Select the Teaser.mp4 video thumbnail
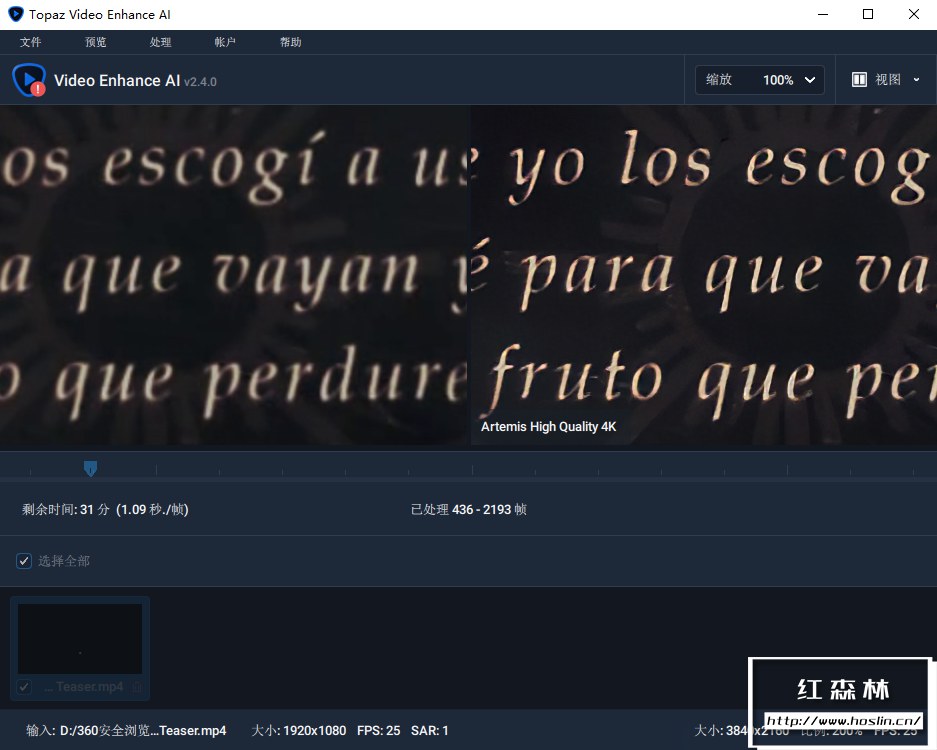Screen dimensions: 937x750 pos(80,638)
